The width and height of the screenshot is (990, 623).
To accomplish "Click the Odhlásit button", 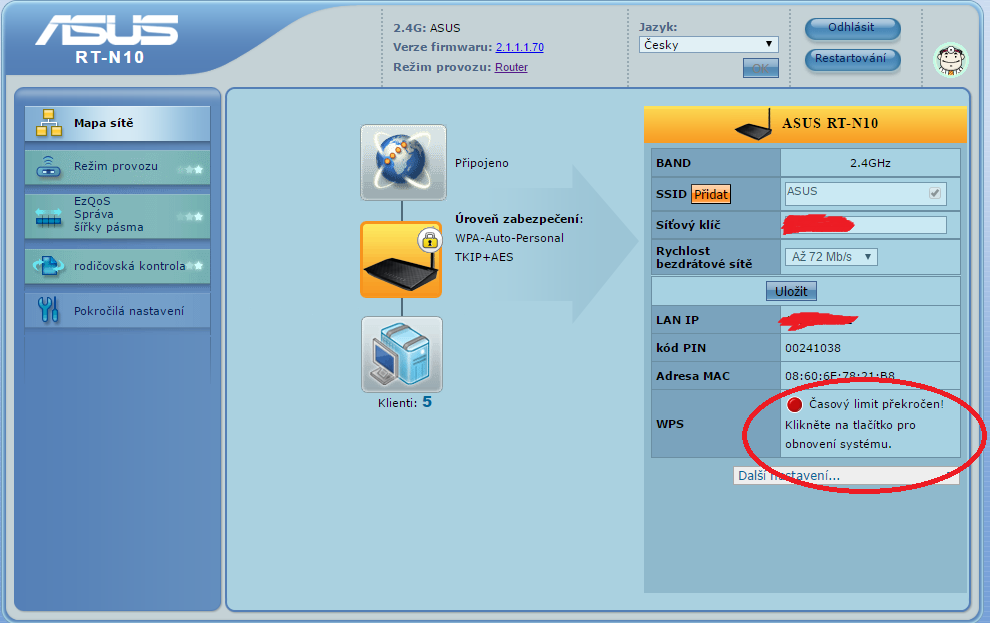I will click(x=852, y=28).
